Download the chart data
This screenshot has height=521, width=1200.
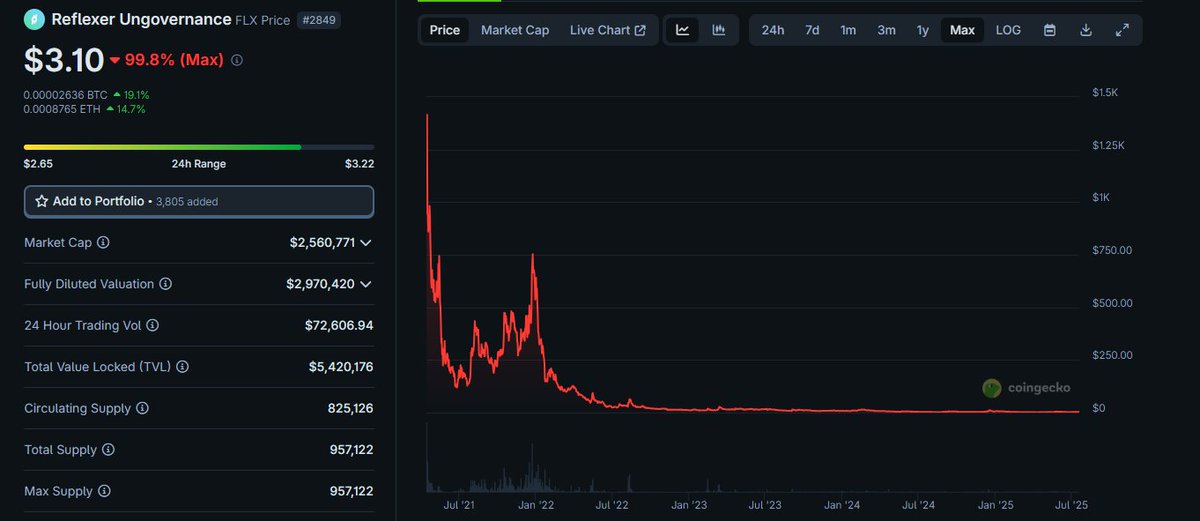tap(1086, 30)
